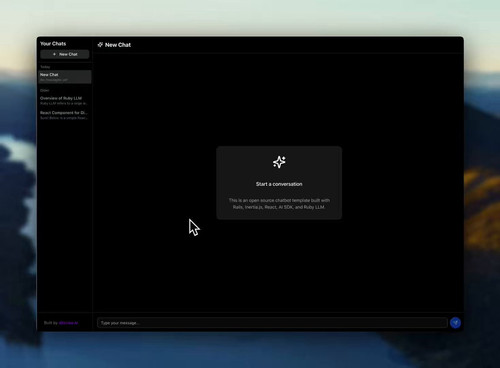Click the Start a conversation heading

pyautogui.click(x=279, y=184)
